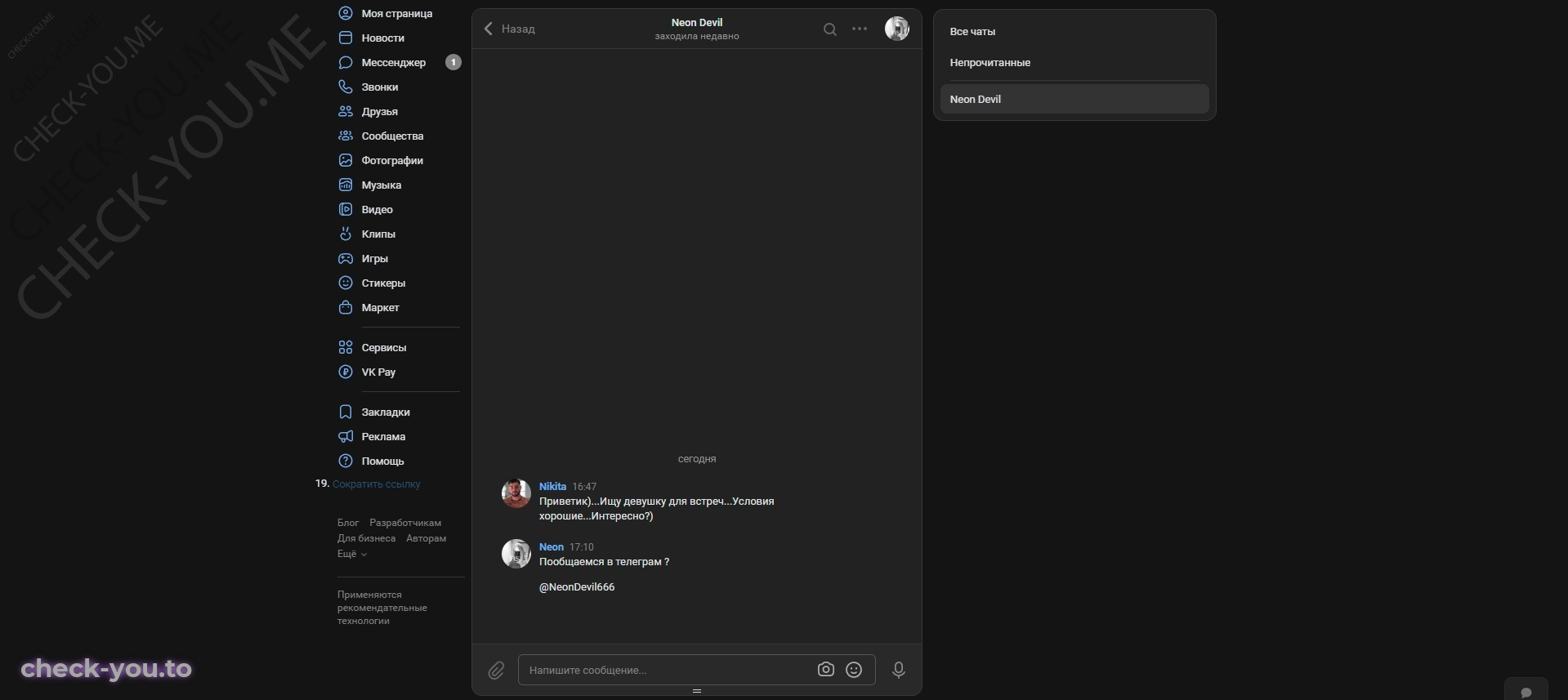The image size is (1568, 700).
Task: Open the Блог footer link
Action: click(x=348, y=523)
